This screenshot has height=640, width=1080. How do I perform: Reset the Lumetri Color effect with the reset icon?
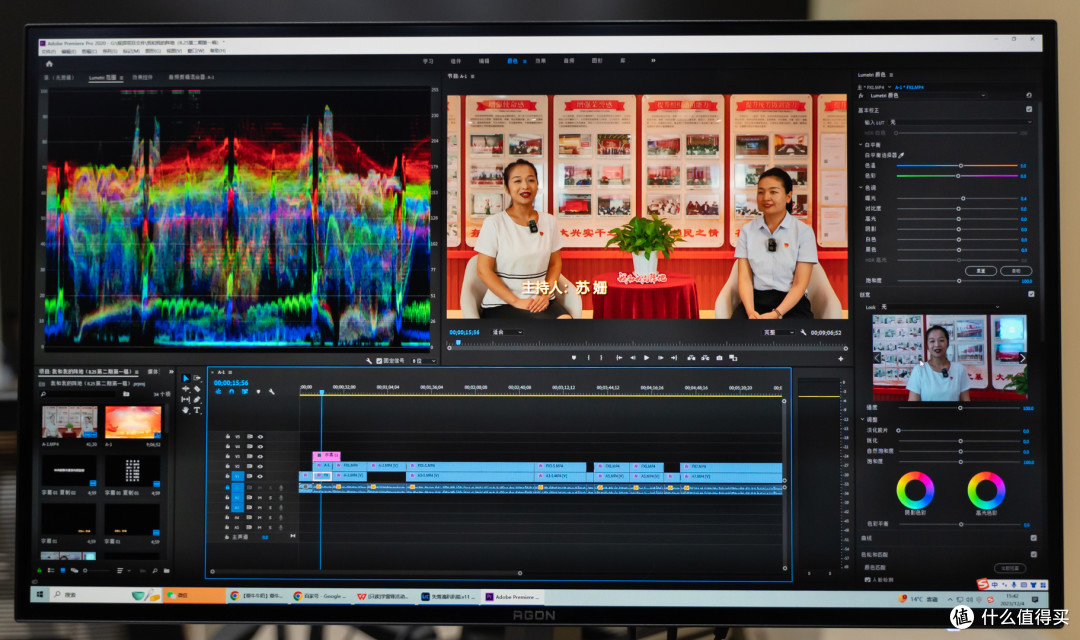point(1029,95)
